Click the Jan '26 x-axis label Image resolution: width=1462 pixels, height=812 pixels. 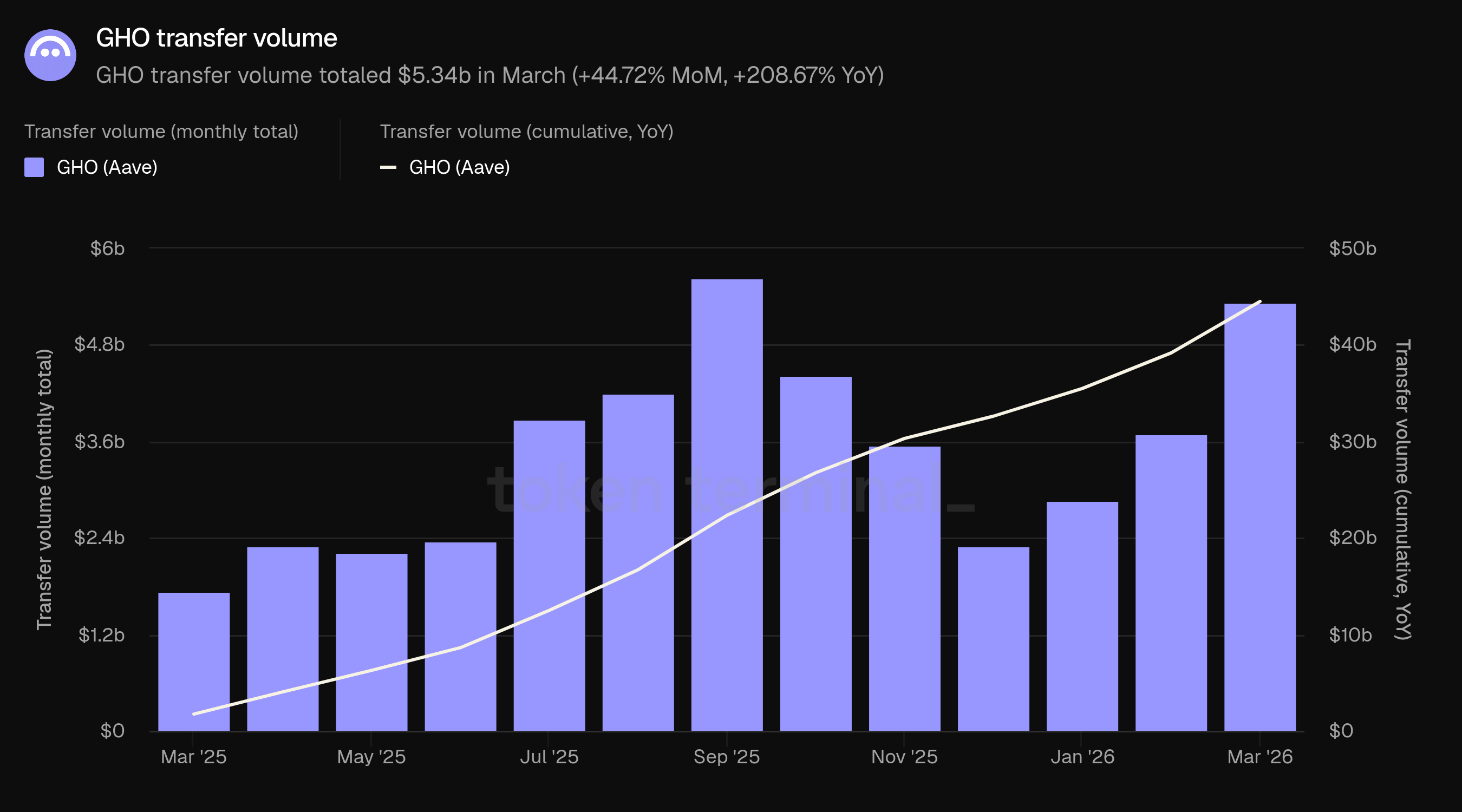(1082, 756)
